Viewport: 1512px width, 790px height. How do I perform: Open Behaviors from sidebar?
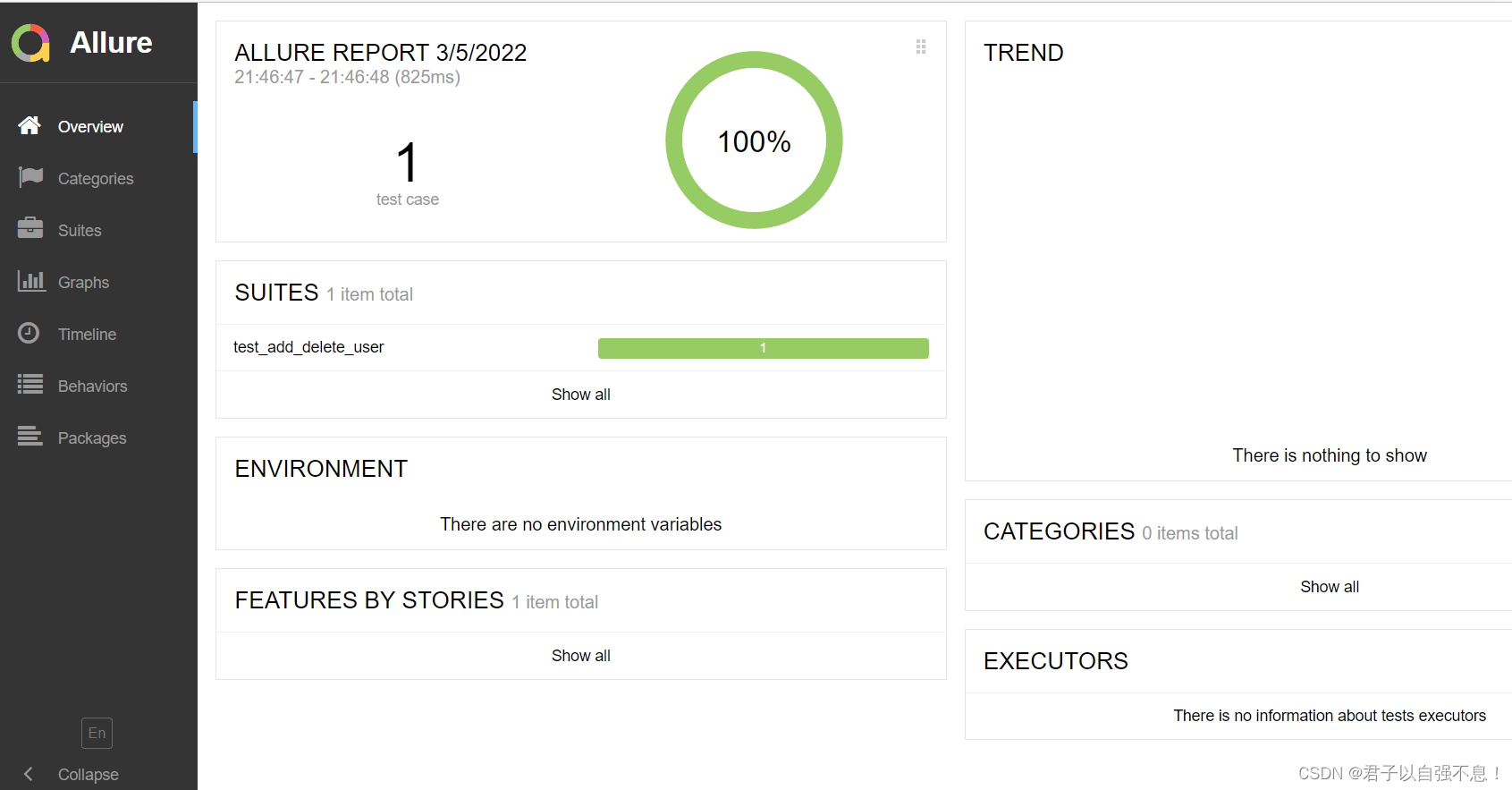(92, 387)
